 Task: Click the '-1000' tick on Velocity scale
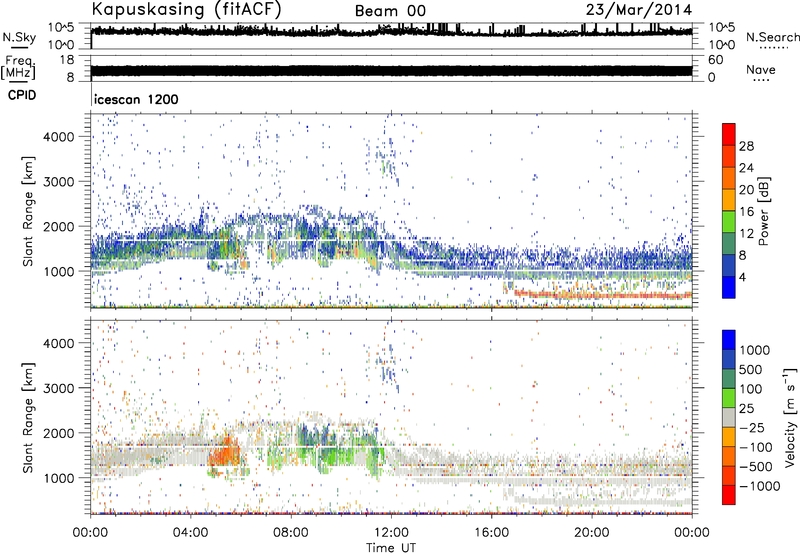pyautogui.click(x=759, y=486)
